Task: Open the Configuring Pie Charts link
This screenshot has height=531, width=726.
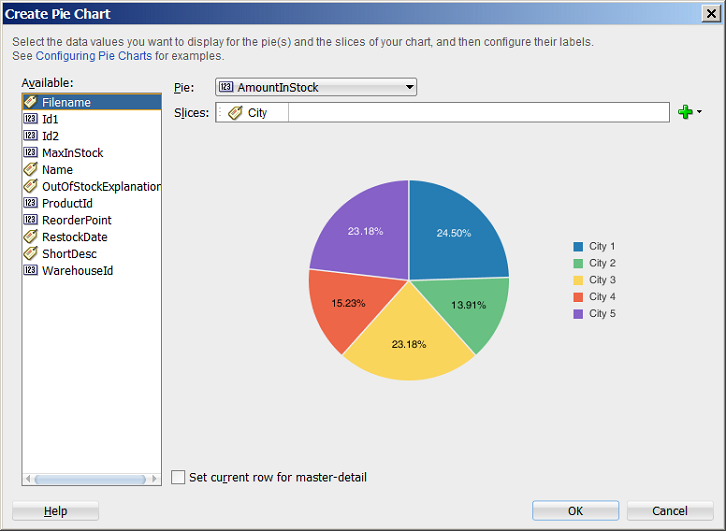Action: click(x=94, y=56)
